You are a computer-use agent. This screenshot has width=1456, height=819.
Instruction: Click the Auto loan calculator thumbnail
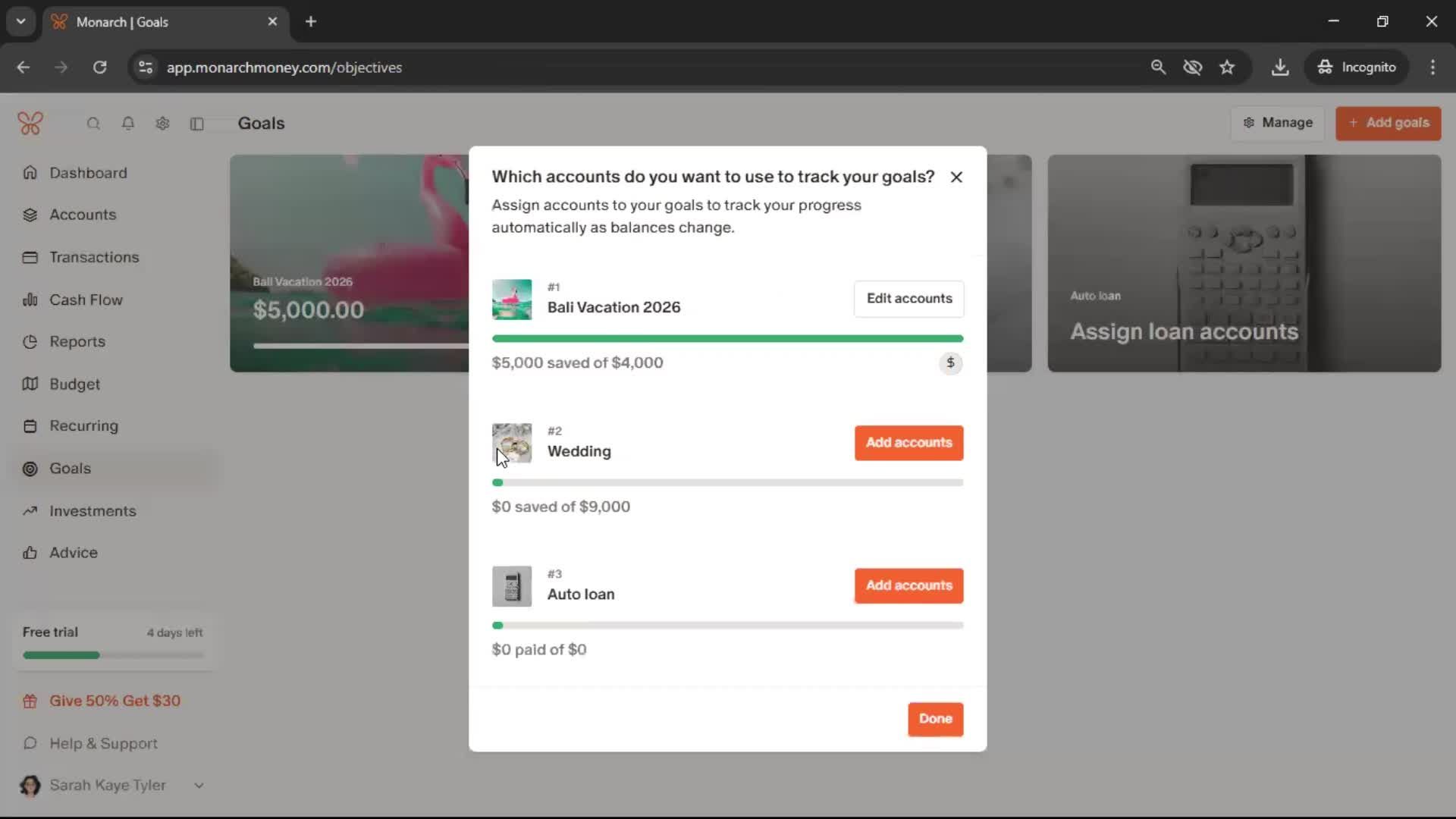click(x=512, y=586)
